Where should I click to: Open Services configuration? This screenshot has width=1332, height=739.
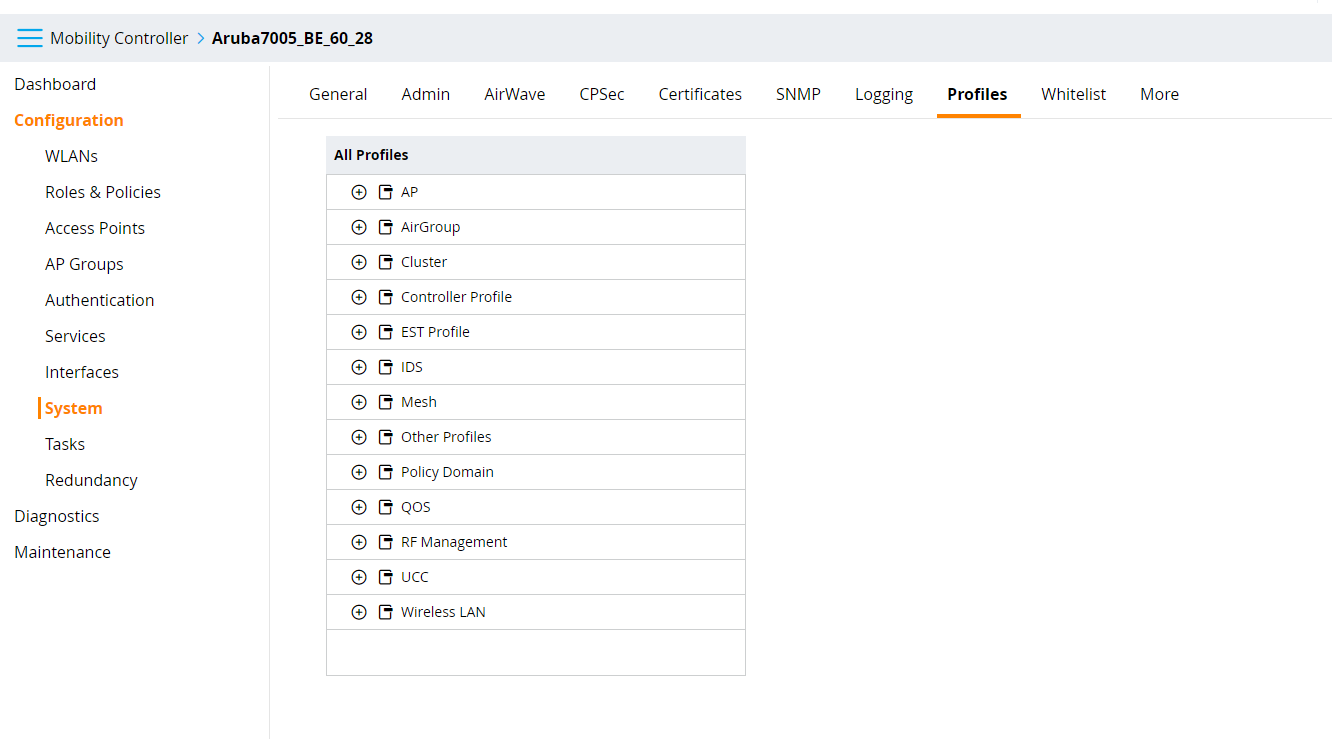[x=75, y=336]
